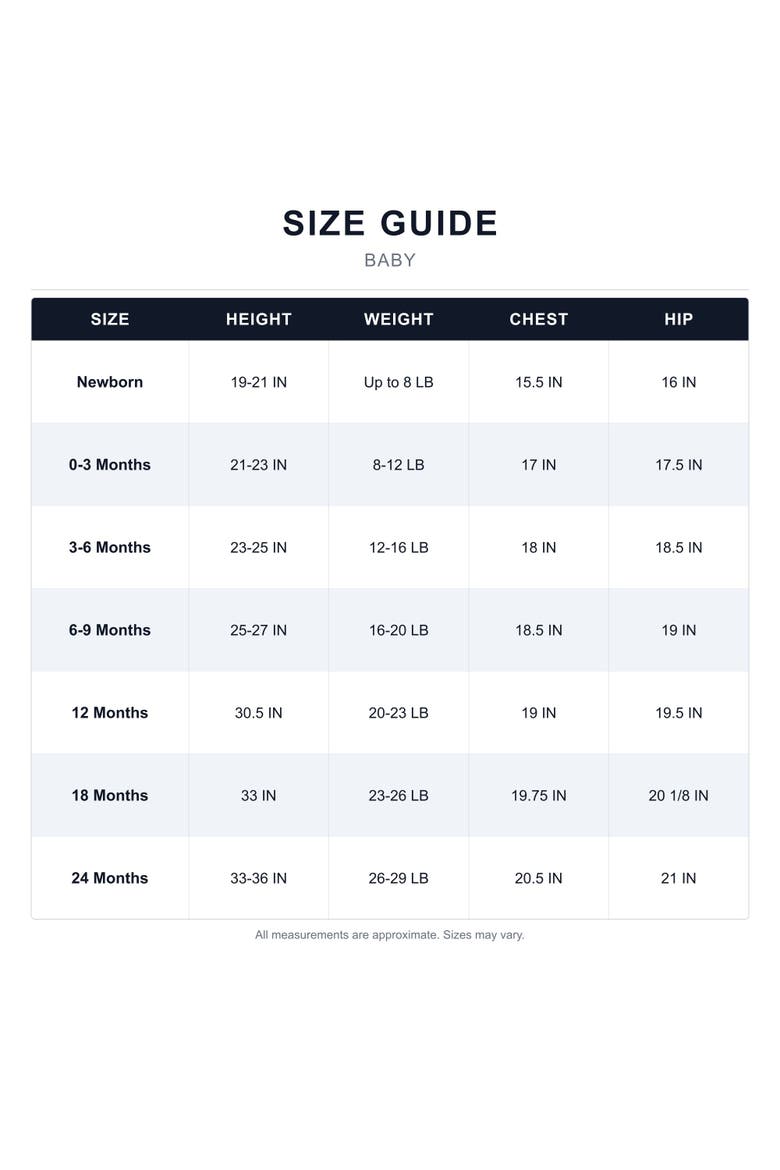Select the 12 Months row label
This screenshot has width=780, height=1170.
(x=110, y=713)
